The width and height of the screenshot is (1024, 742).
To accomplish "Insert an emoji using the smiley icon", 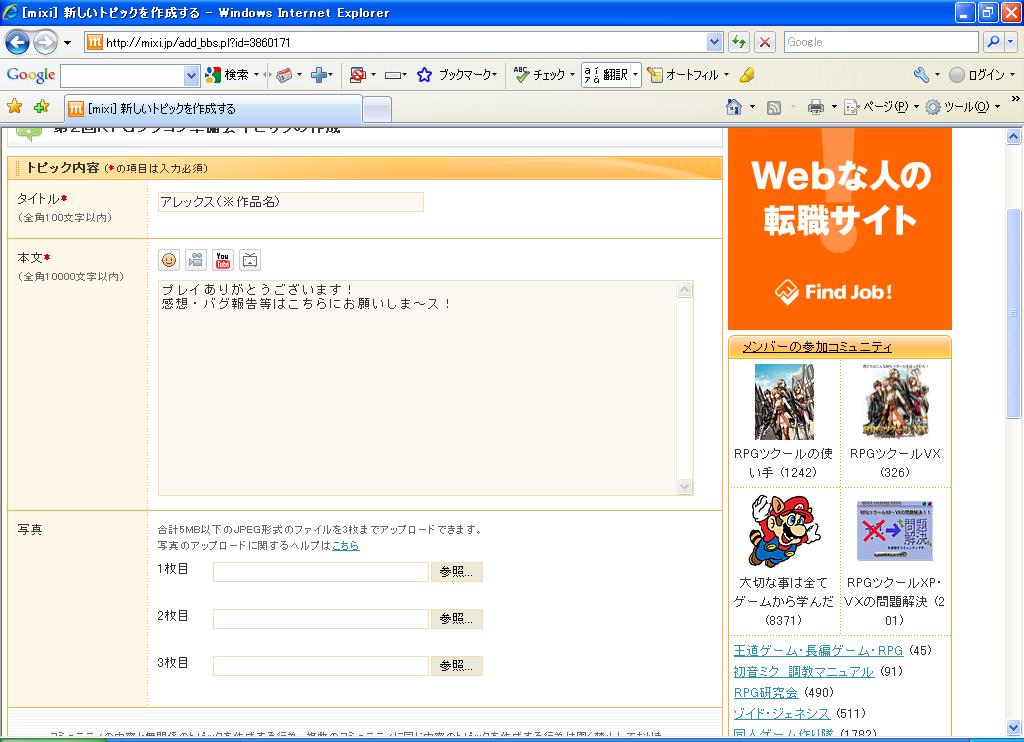I will tap(169, 260).
